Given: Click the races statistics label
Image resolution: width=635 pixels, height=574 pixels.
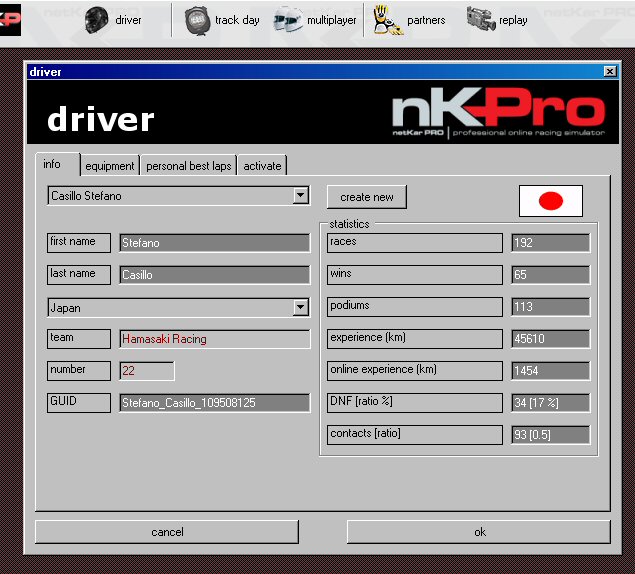Looking at the screenshot, I should pyautogui.click(x=415, y=243).
